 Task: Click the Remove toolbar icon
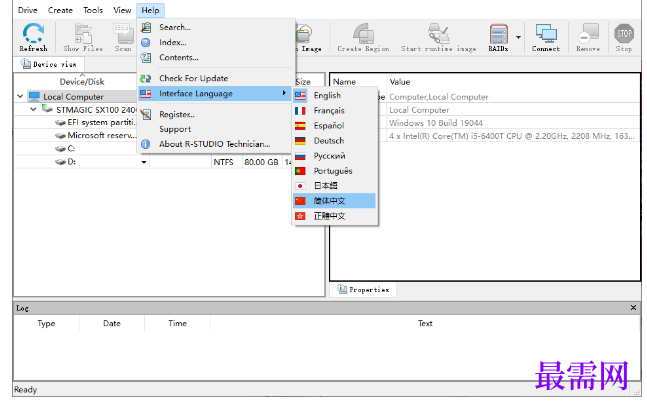click(x=588, y=37)
